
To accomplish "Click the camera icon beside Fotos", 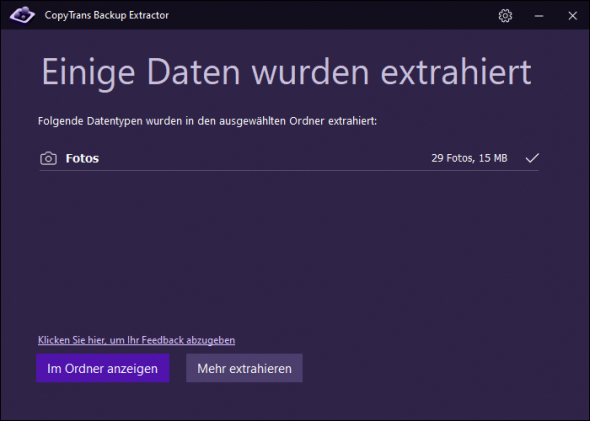I will 48,158.
